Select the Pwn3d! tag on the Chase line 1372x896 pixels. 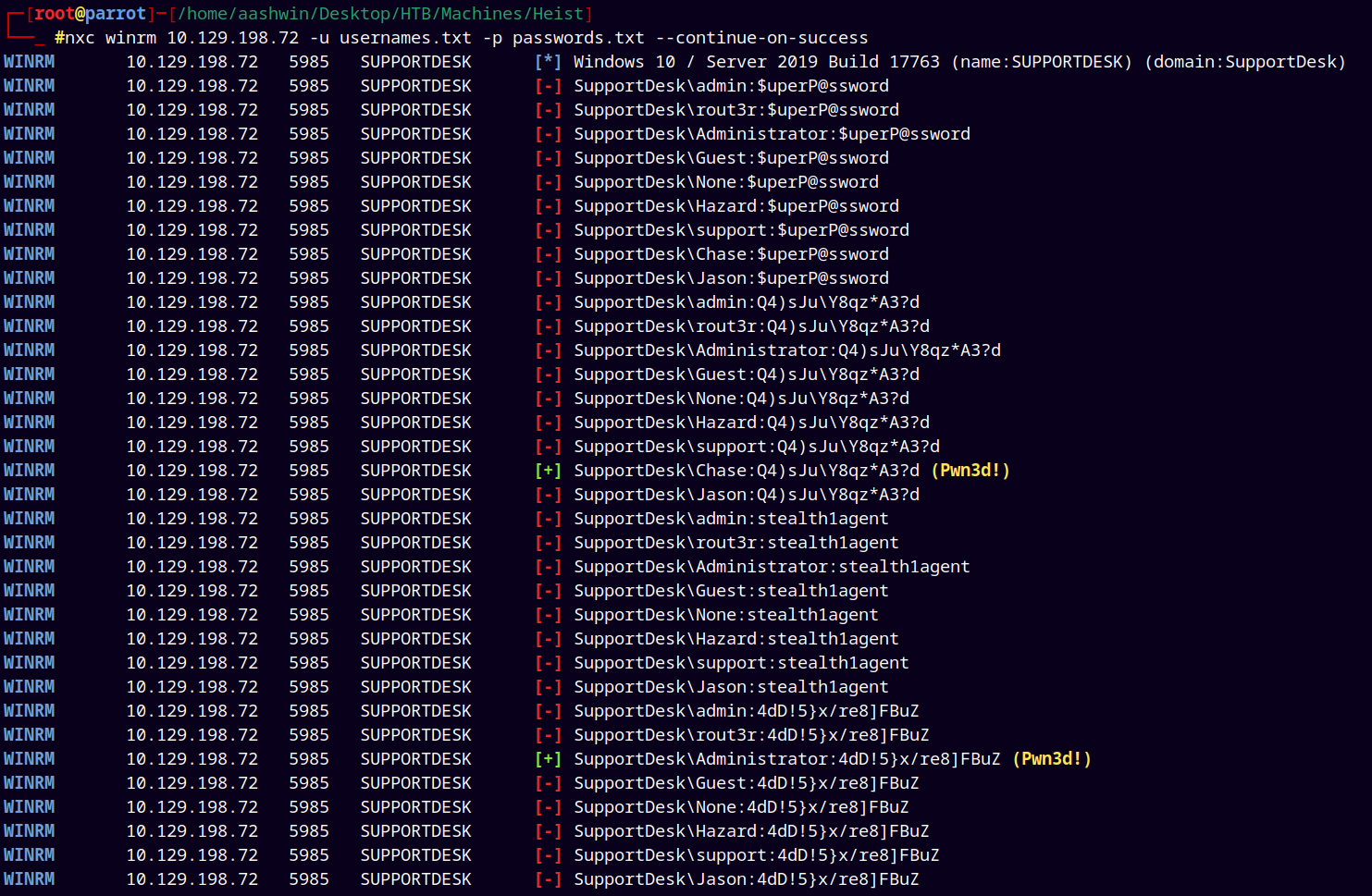970,471
